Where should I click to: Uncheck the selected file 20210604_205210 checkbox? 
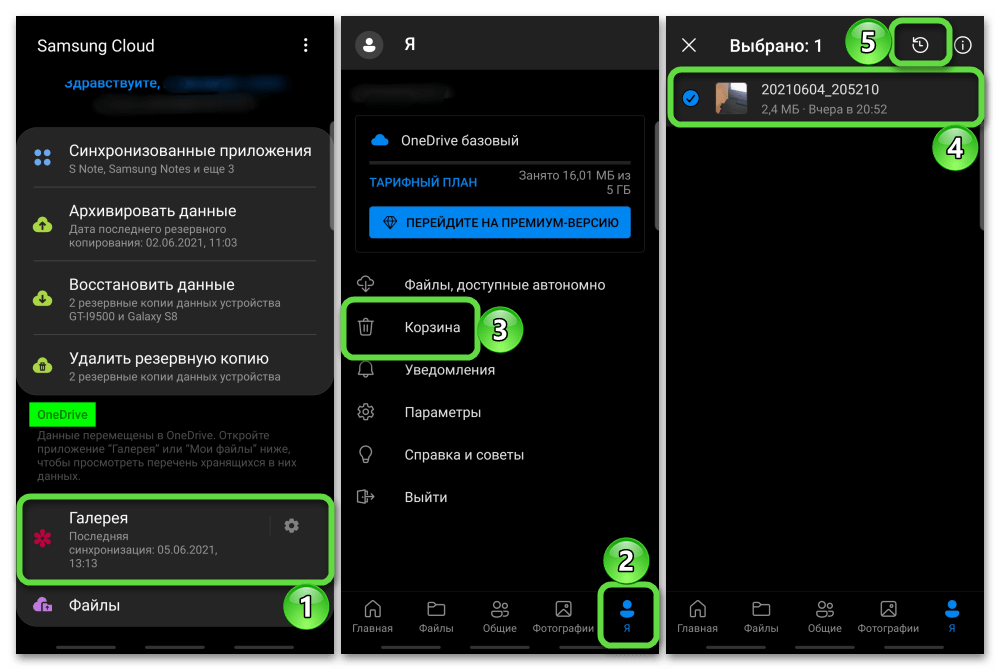coord(690,98)
